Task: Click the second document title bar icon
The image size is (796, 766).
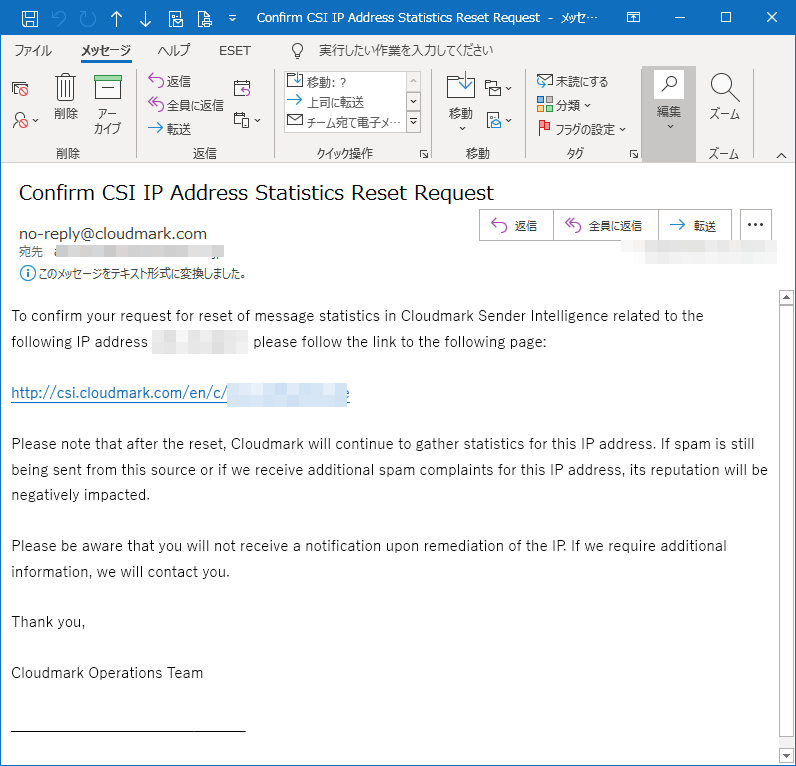Action: pos(204,19)
